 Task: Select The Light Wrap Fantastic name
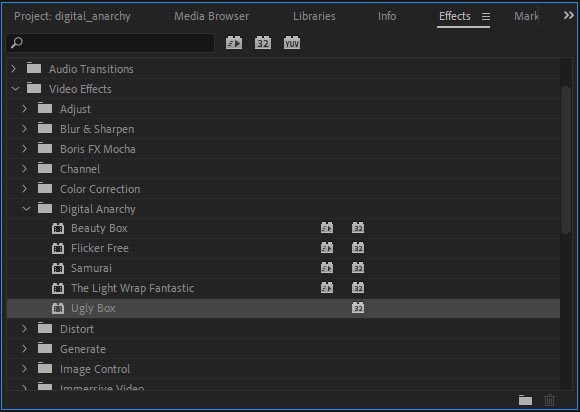tap(132, 288)
